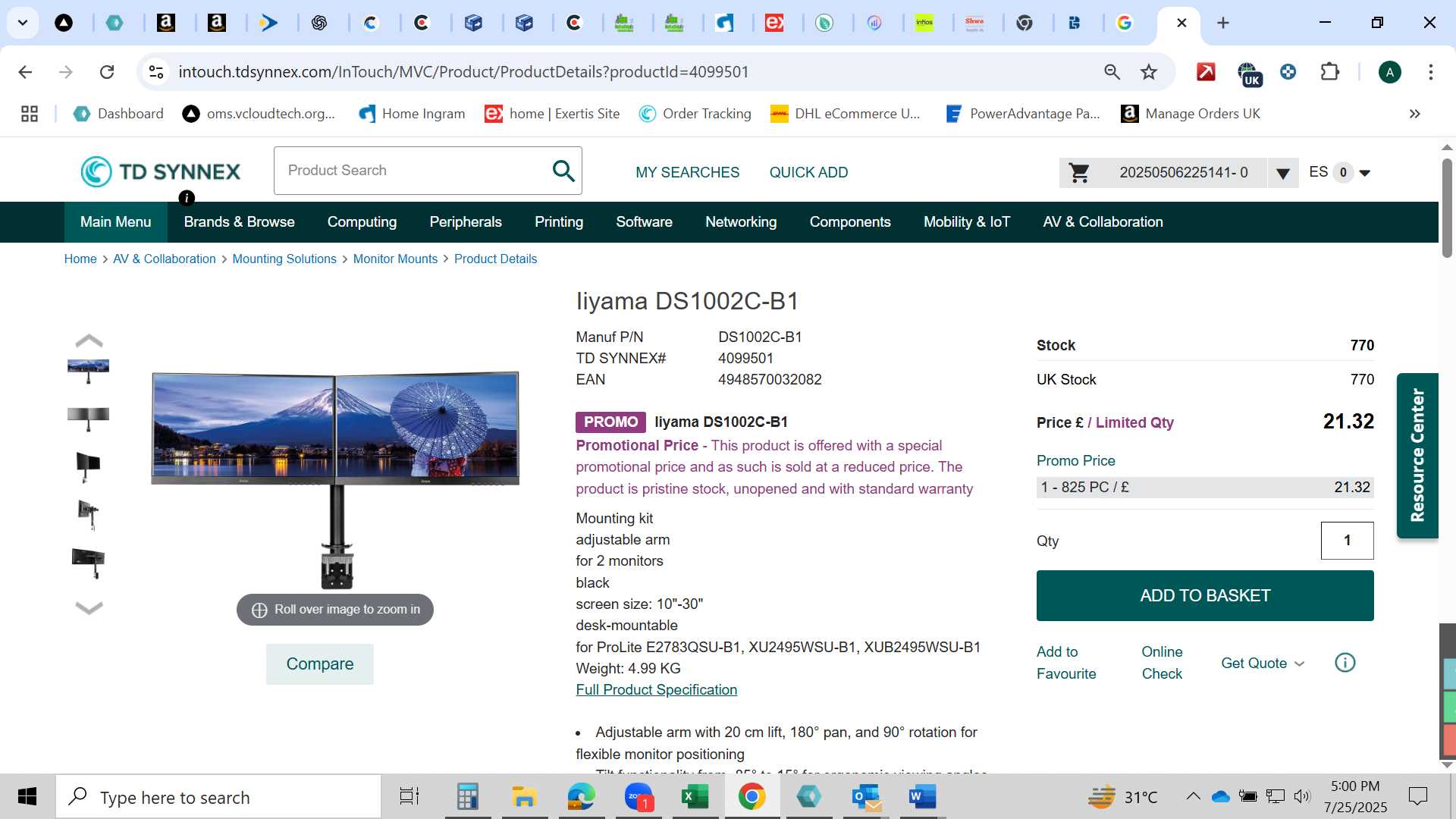Open Peripherals menu

point(466,222)
